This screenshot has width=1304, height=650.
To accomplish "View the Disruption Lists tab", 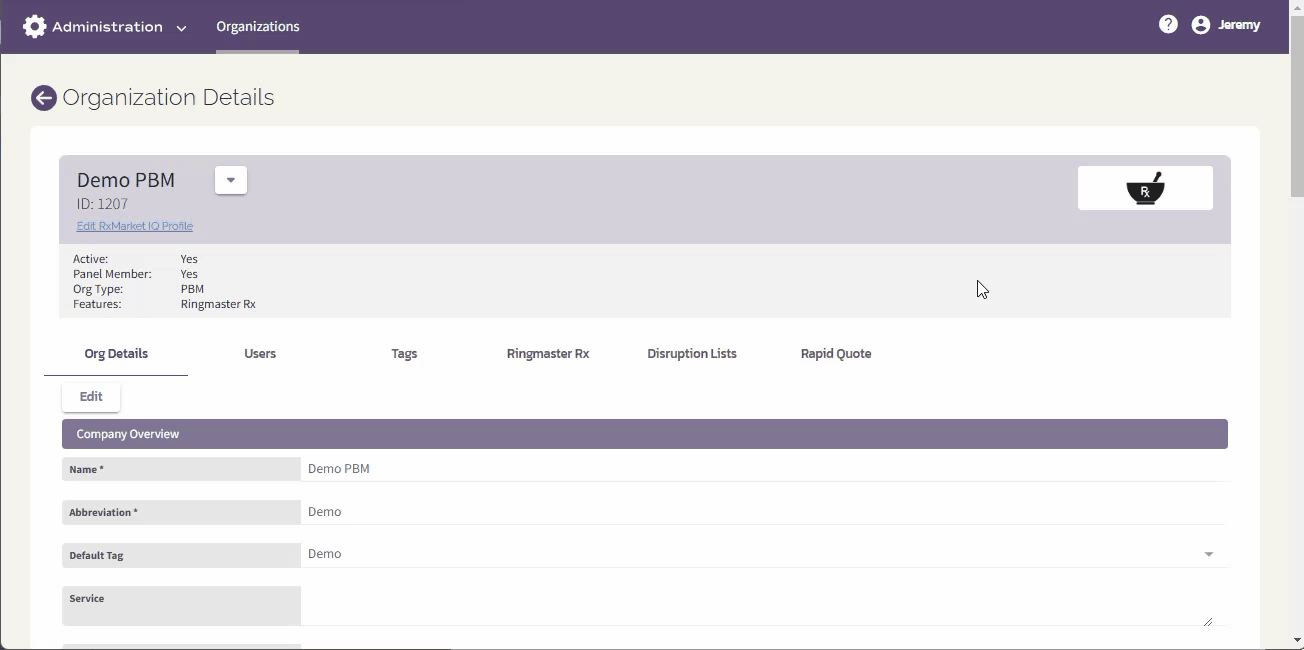I will (692, 353).
